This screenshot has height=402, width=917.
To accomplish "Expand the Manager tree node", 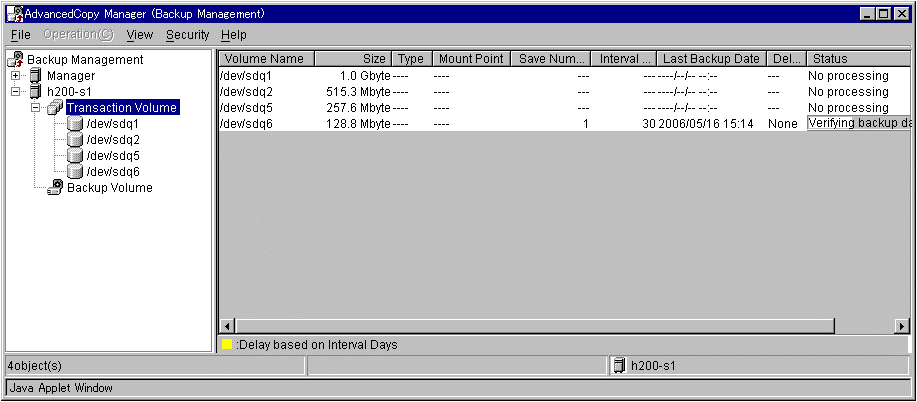I will (x=16, y=75).
